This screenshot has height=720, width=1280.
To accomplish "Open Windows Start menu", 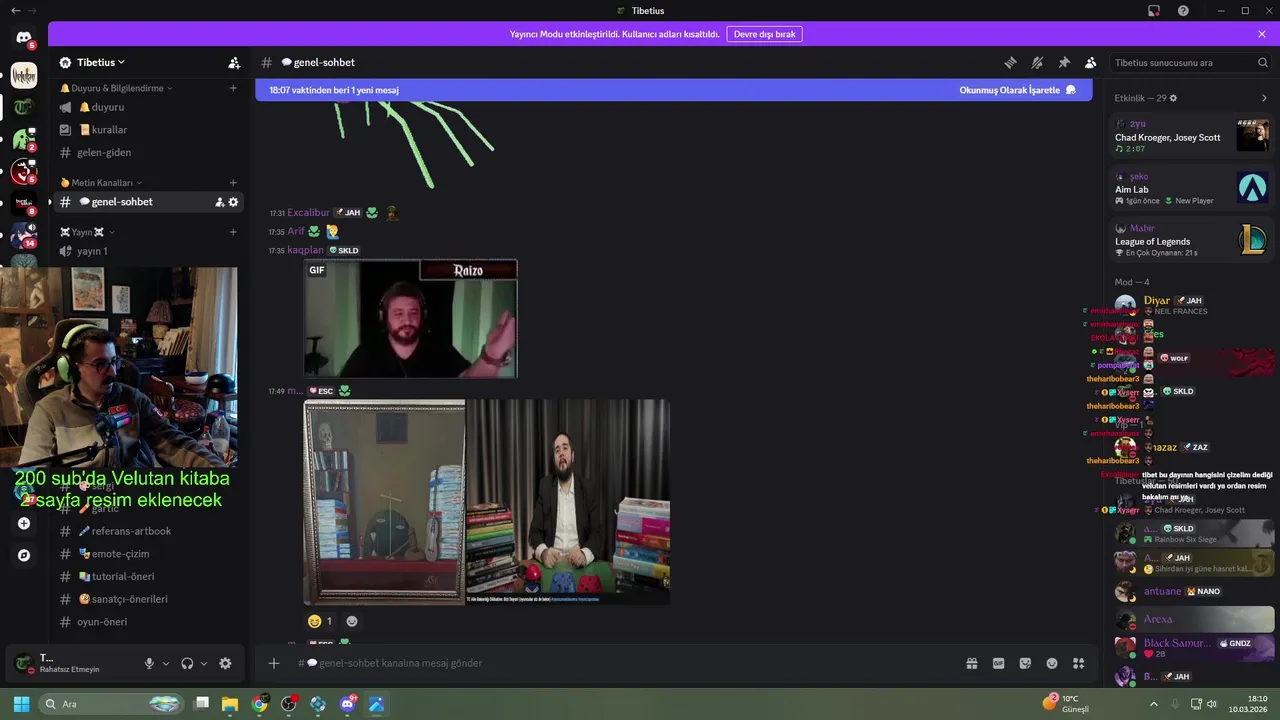I will 21,704.
